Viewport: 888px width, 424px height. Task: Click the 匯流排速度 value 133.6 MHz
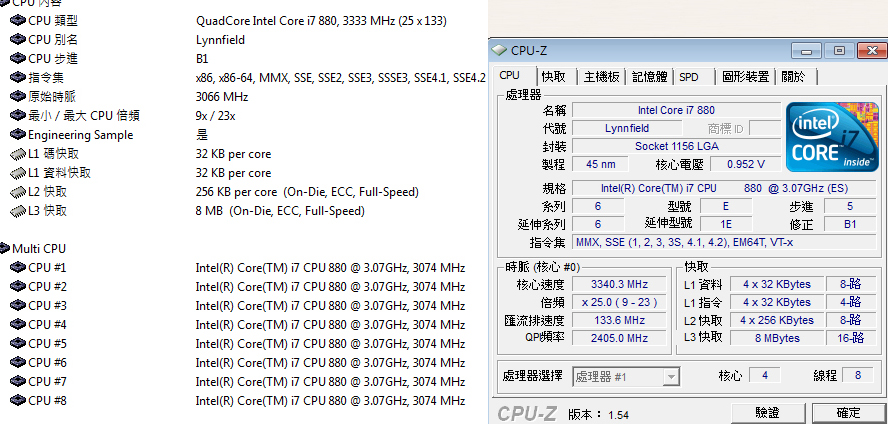[x=619, y=320]
